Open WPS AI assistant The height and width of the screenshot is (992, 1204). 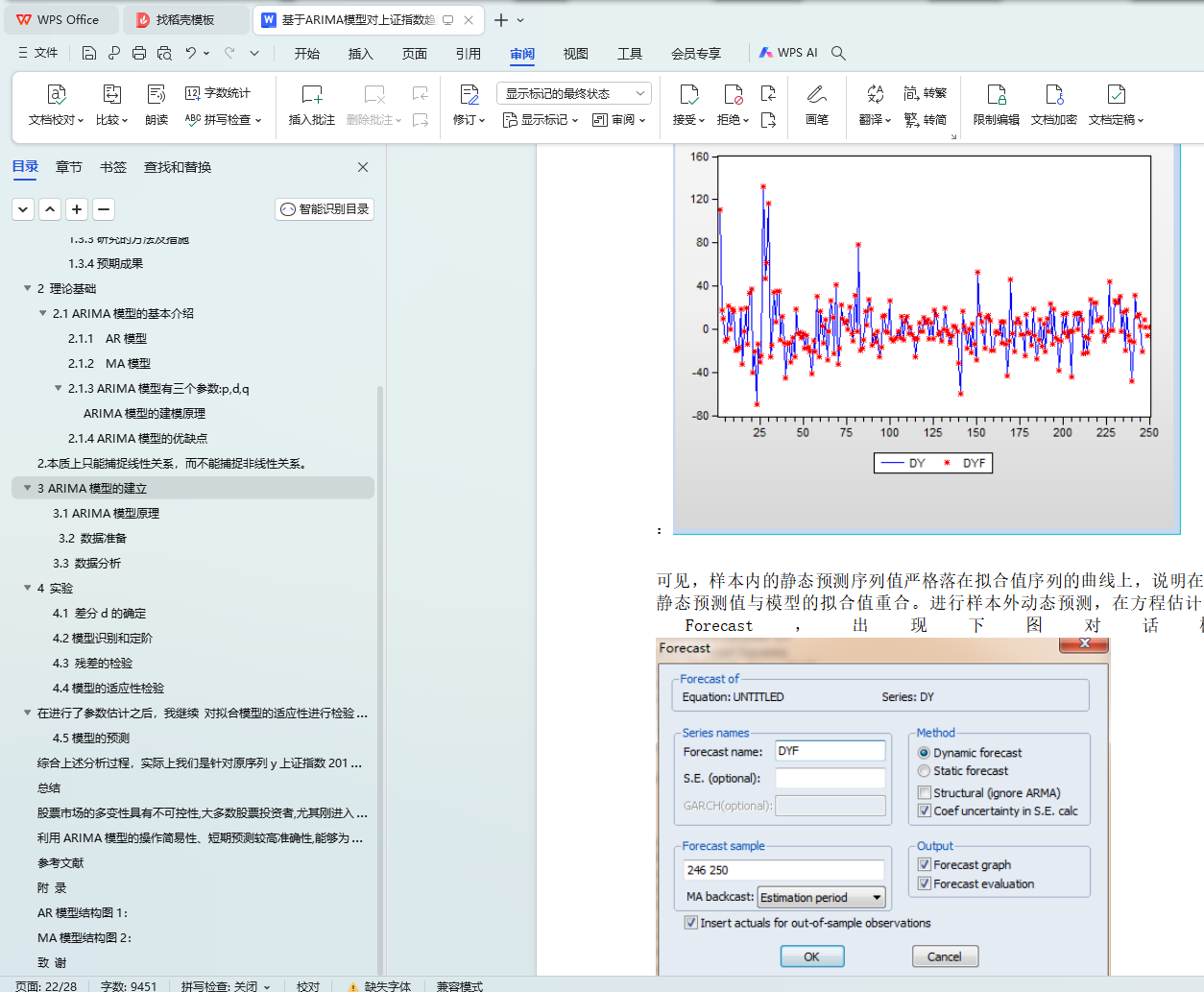[788, 53]
